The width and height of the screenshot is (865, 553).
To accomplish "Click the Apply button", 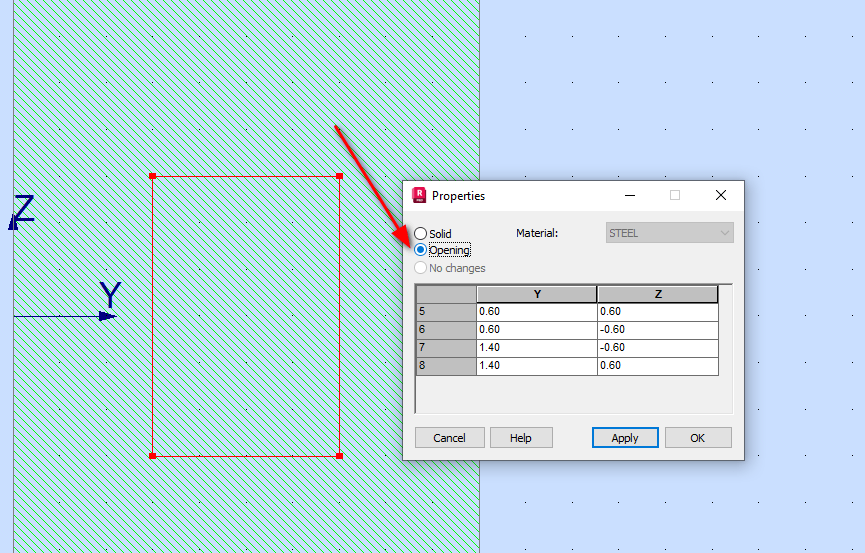I will [x=625, y=438].
